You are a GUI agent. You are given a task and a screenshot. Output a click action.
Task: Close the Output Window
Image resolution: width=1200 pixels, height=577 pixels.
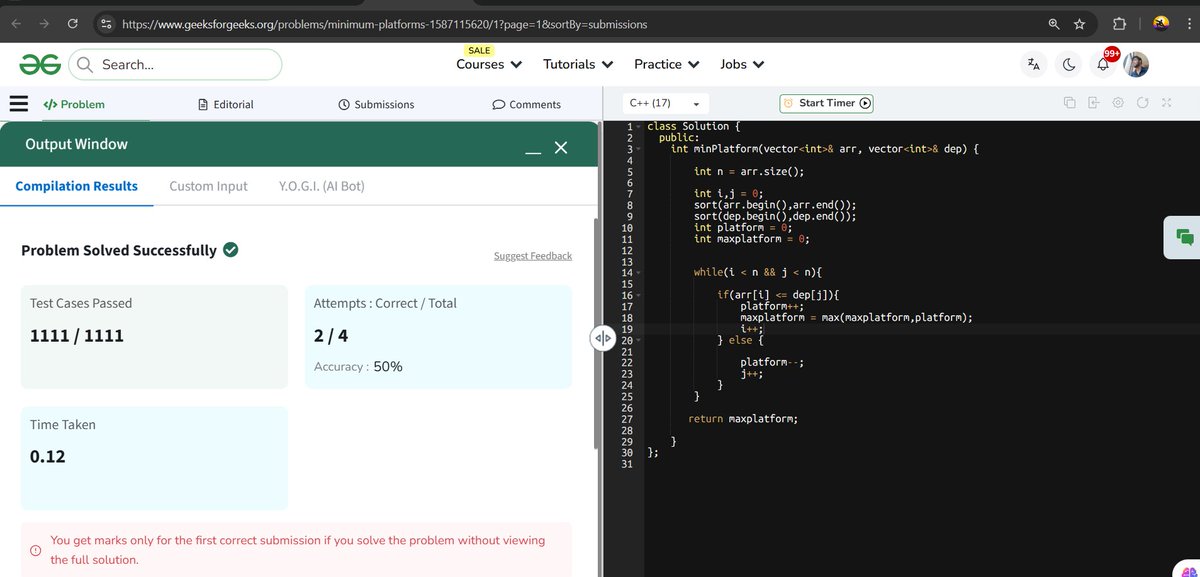(561, 147)
